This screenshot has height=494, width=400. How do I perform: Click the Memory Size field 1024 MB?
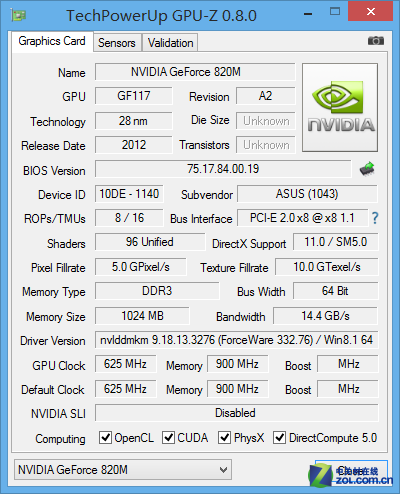coord(142,316)
